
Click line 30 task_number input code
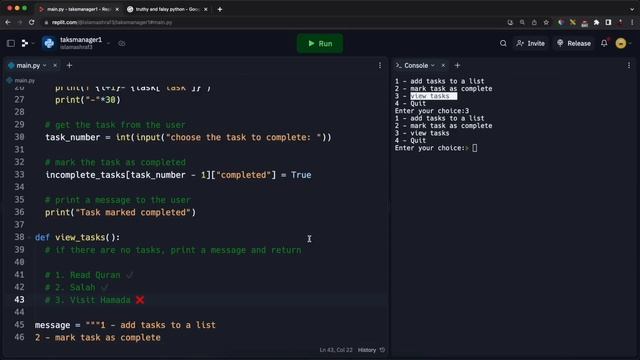tap(188, 138)
